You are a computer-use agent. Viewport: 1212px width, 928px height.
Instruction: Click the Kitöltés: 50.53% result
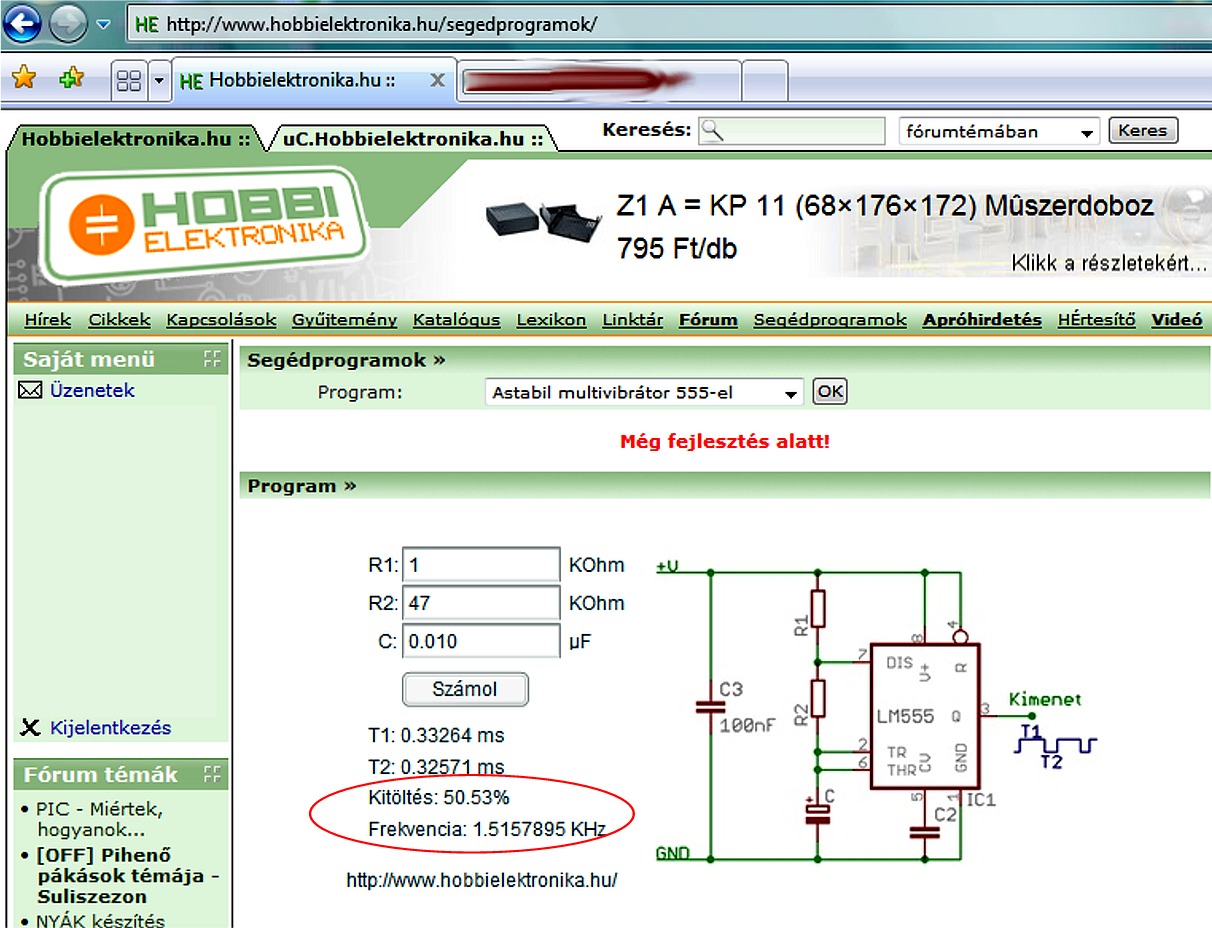click(439, 797)
